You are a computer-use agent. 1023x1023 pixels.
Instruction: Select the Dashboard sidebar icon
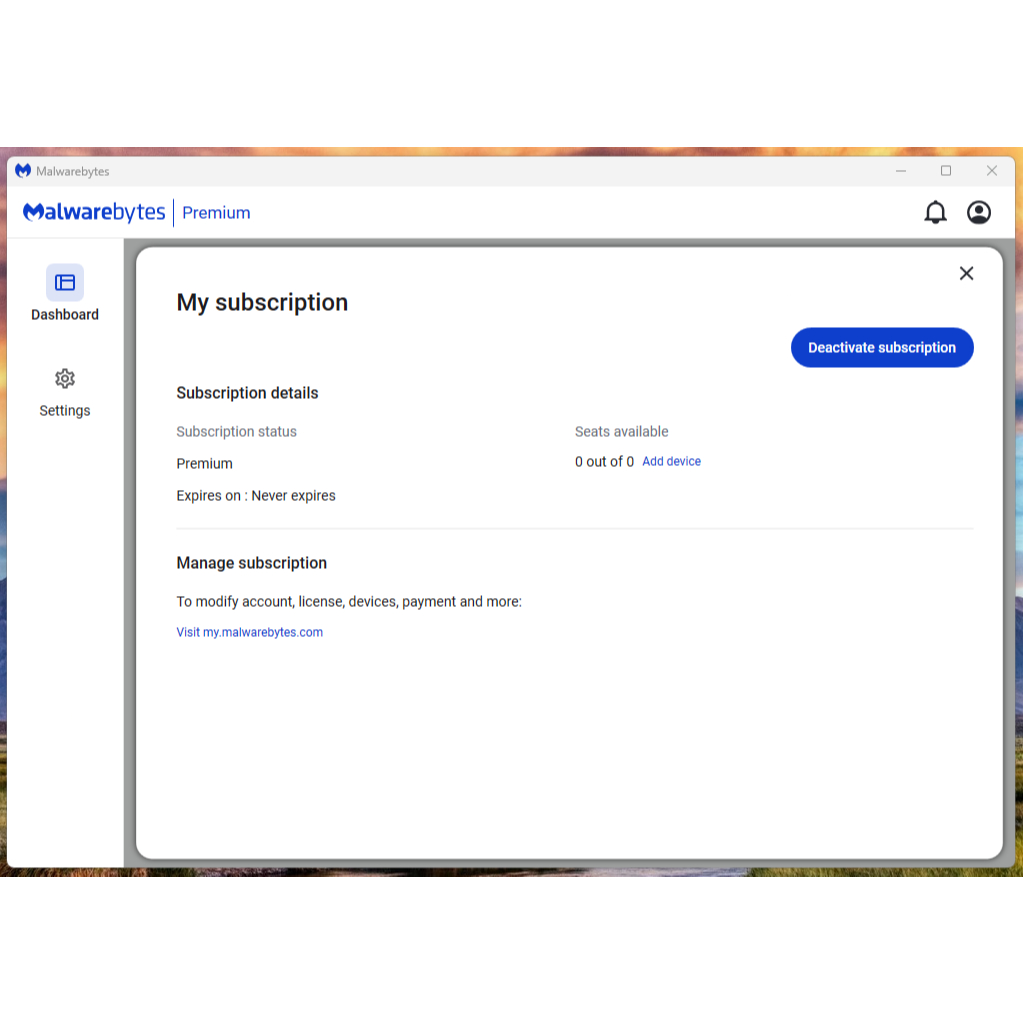coord(65,283)
